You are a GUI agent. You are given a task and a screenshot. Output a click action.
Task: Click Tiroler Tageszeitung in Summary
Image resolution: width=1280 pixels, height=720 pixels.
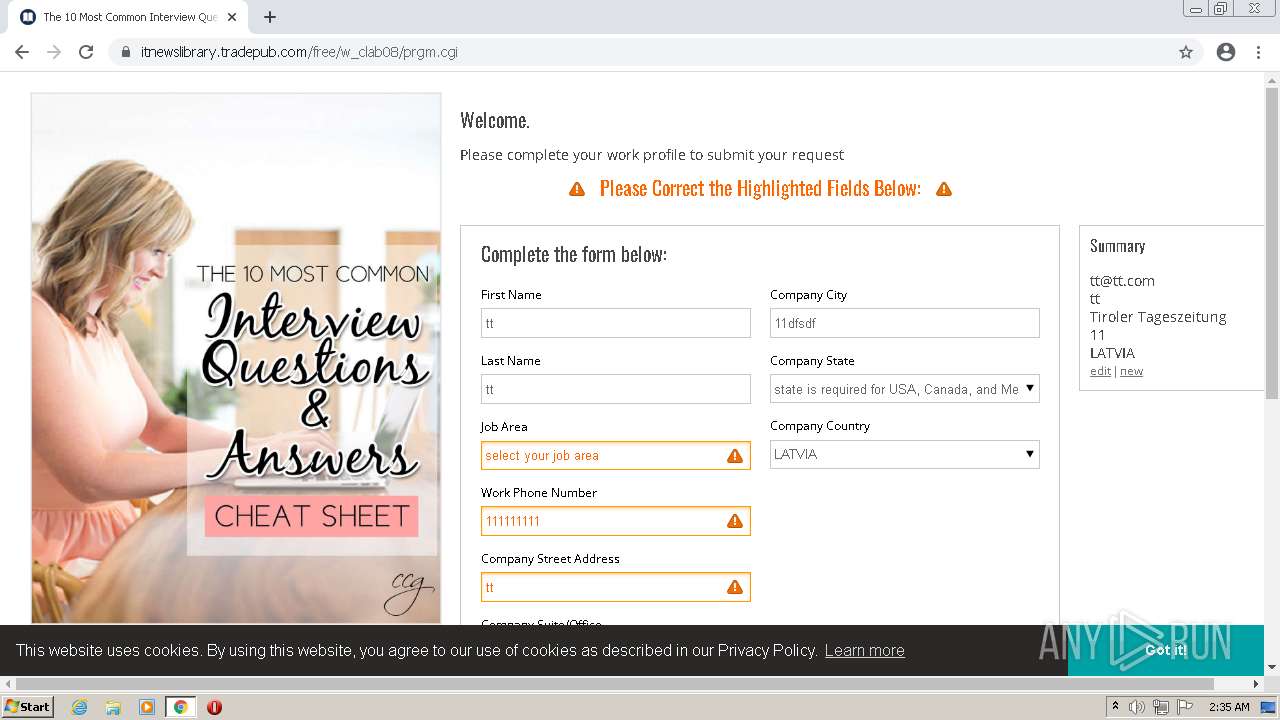coord(1158,317)
